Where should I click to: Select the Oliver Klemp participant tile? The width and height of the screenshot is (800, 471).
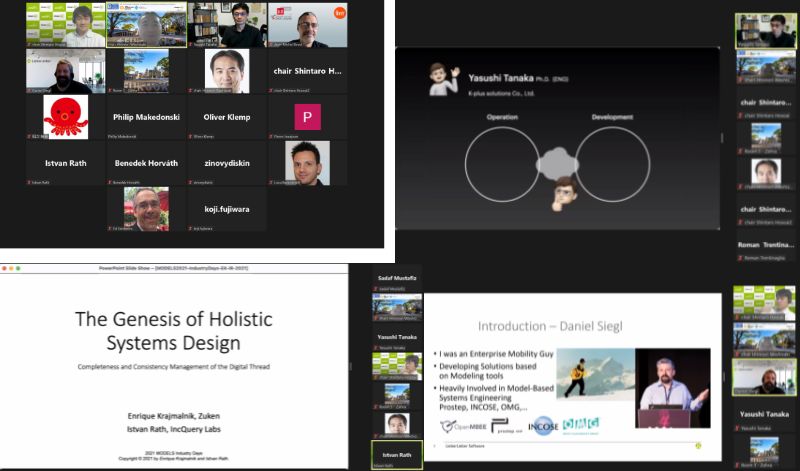[227, 117]
